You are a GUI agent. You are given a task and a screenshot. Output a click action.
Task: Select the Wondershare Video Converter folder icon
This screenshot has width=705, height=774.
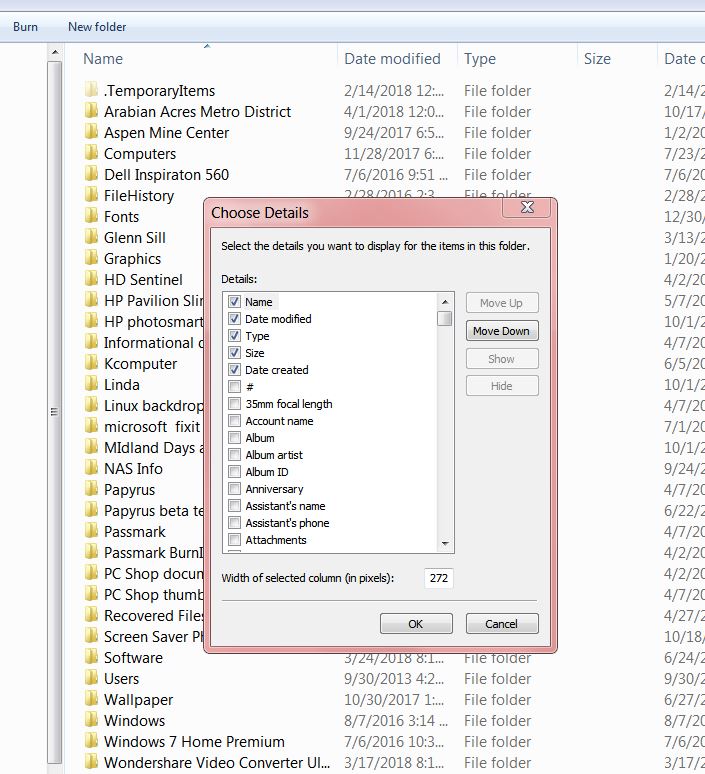pyautogui.click(x=91, y=762)
